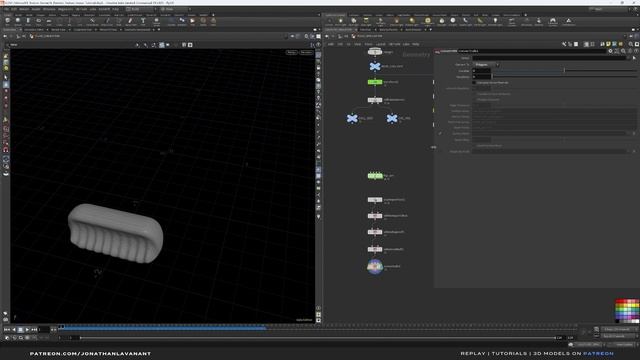Viewport: 640px width, 360px height.
Task: Switch to the Material Palette pane tab
Action: (388, 30)
